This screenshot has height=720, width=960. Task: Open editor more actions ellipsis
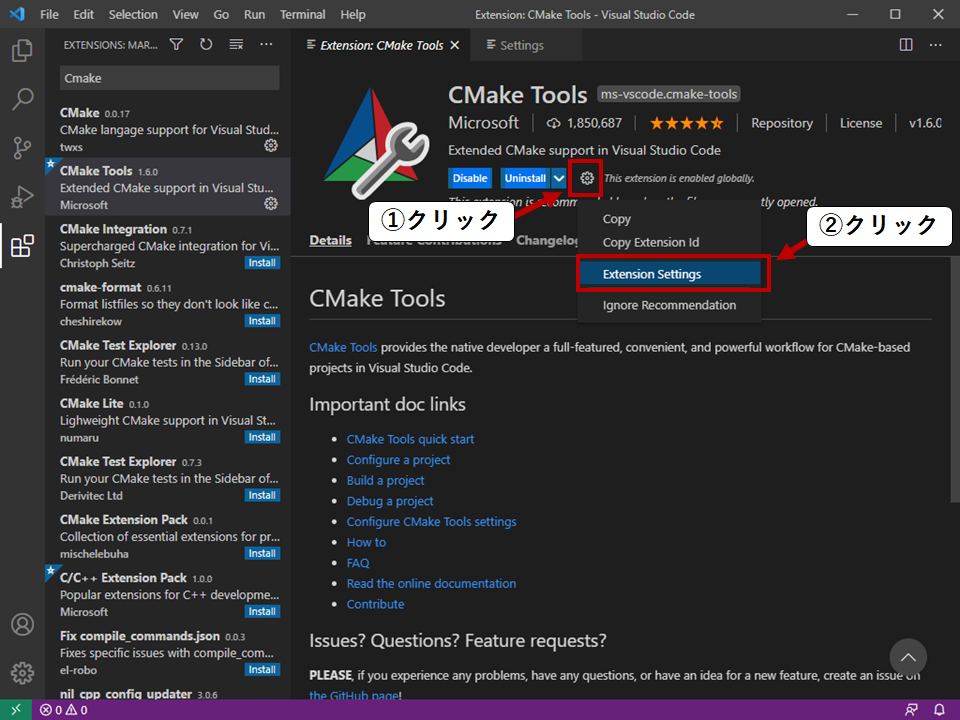coord(936,45)
